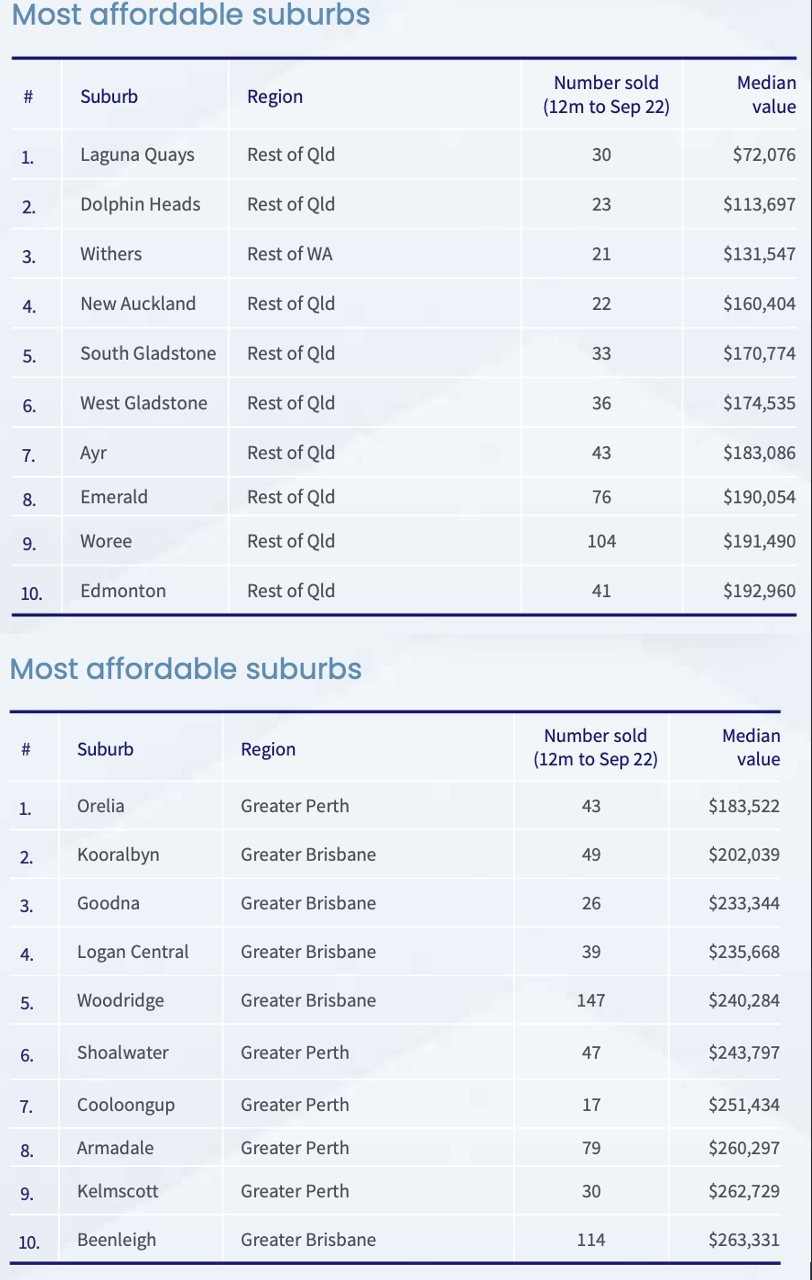Image resolution: width=812 pixels, height=1280 pixels.
Task: Select the Dolphin Heads suburb entry
Action: [x=140, y=204]
